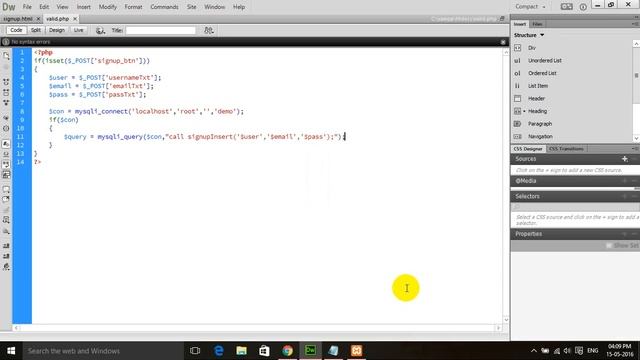Click the open documents icon in code toolbar
The height and width of the screenshot is (360, 640).
tap(6, 56)
